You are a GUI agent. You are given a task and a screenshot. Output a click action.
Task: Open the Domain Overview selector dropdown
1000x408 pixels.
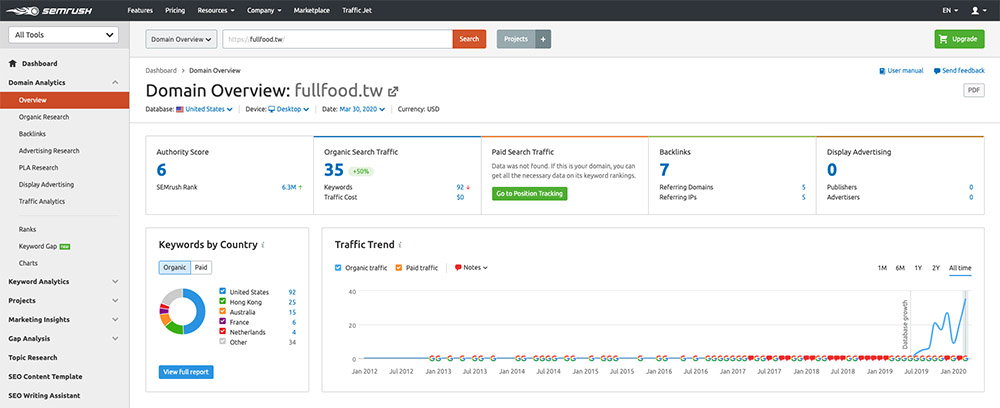click(181, 39)
